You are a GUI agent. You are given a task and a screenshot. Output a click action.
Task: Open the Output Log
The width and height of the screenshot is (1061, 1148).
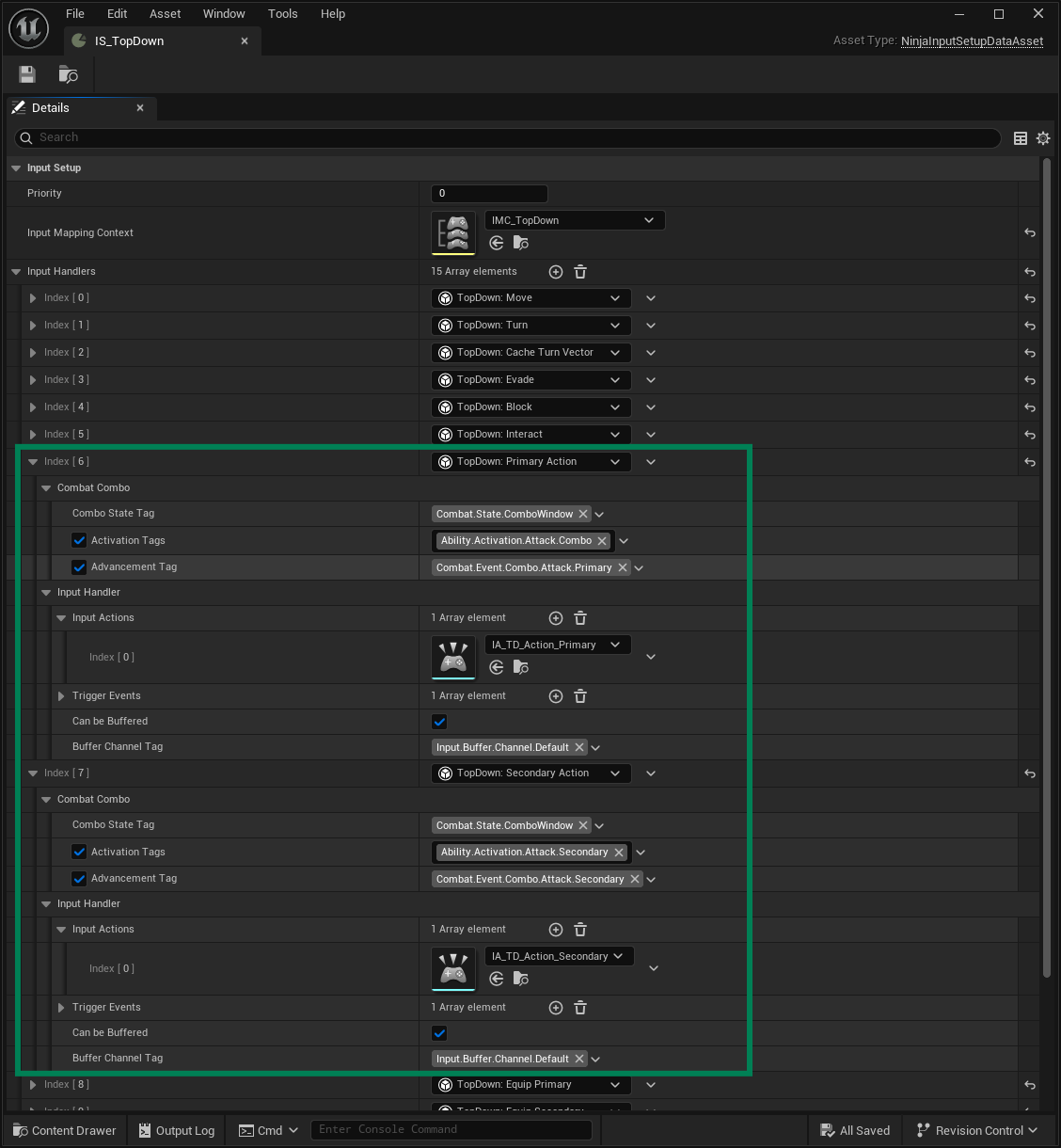tap(177, 1130)
